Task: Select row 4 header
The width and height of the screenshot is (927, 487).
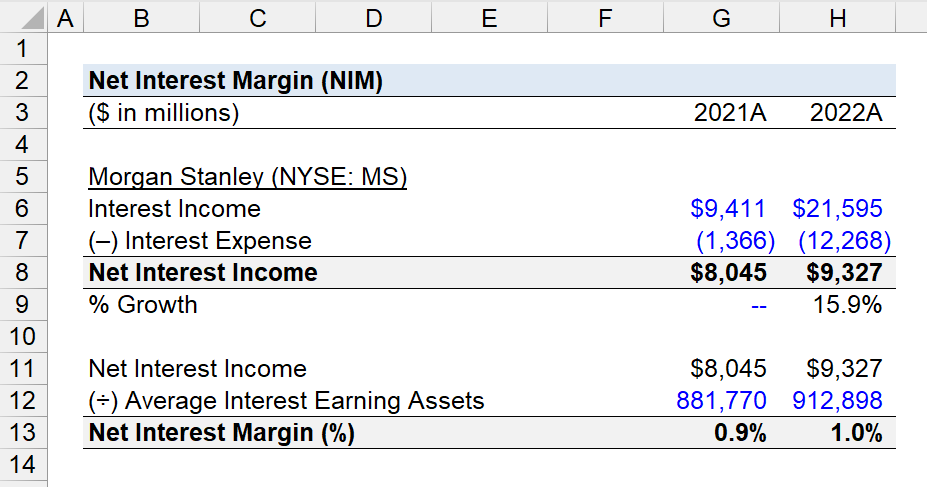Action: click(x=23, y=144)
